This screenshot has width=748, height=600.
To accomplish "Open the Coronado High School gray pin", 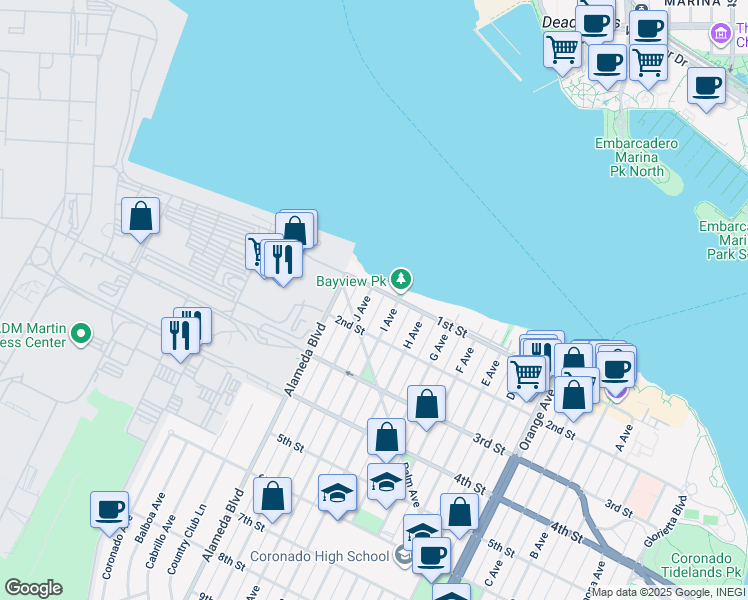I will [x=402, y=556].
